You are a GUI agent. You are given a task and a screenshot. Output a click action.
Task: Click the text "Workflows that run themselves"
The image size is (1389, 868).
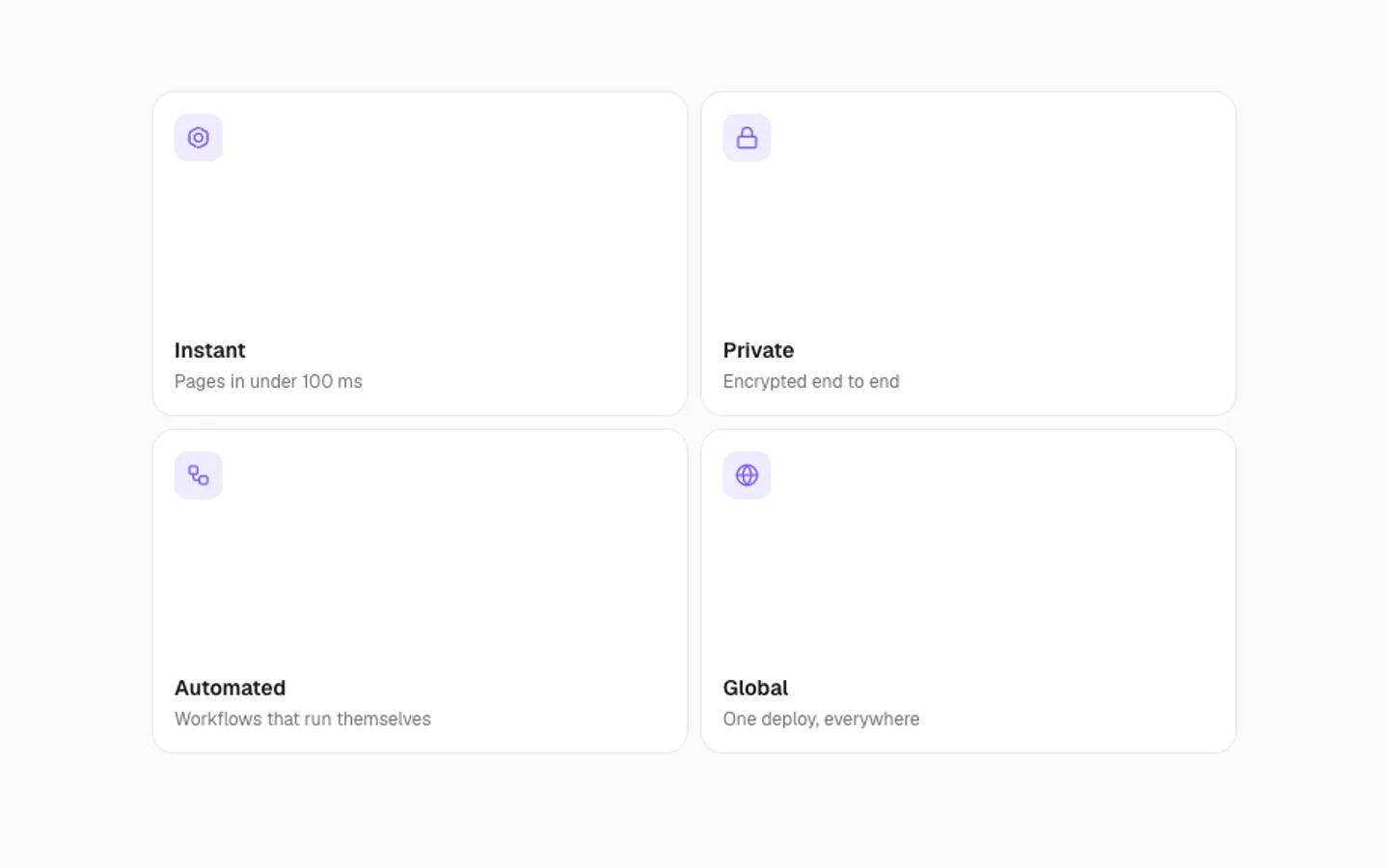coord(303,719)
